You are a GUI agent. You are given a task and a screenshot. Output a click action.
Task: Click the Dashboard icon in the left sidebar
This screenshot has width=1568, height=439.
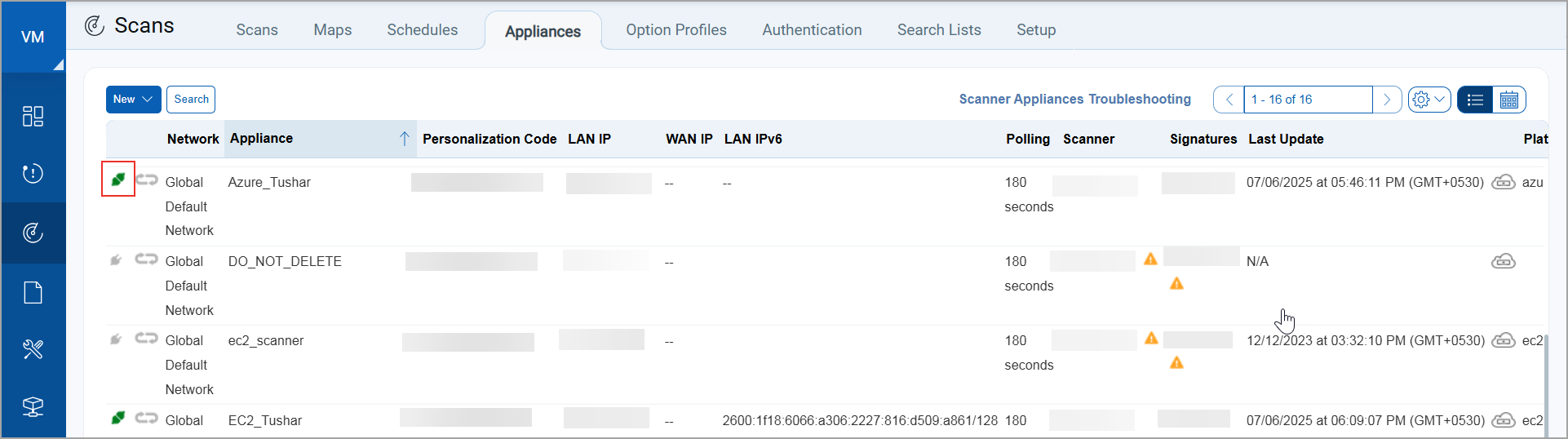(x=33, y=116)
